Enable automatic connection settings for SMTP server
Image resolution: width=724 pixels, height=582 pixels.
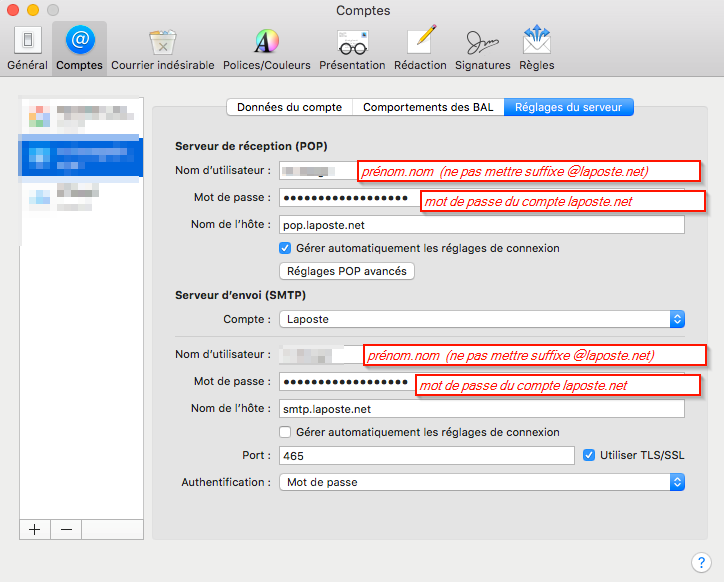pyautogui.click(x=285, y=432)
